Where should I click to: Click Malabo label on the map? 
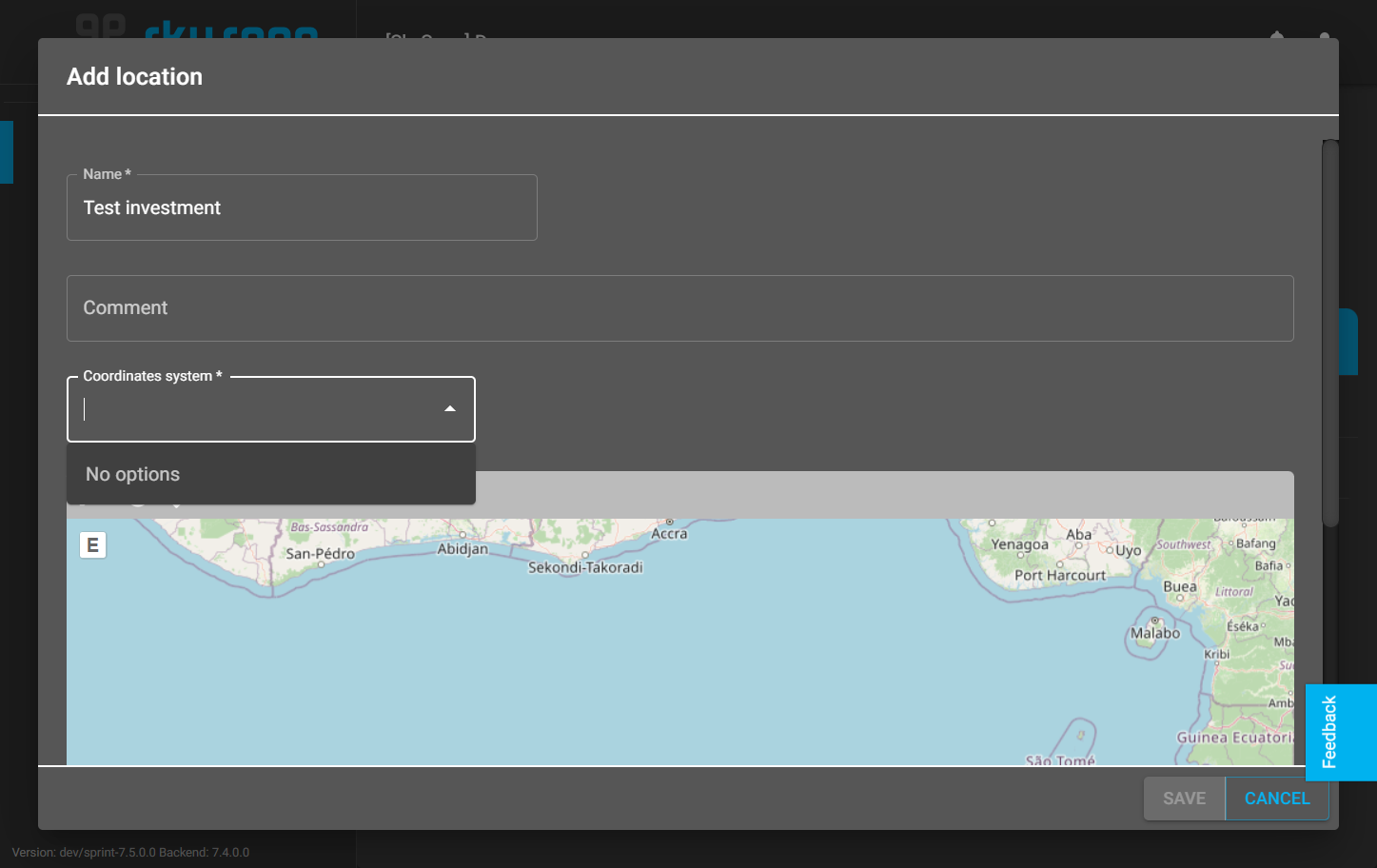pyautogui.click(x=1155, y=633)
